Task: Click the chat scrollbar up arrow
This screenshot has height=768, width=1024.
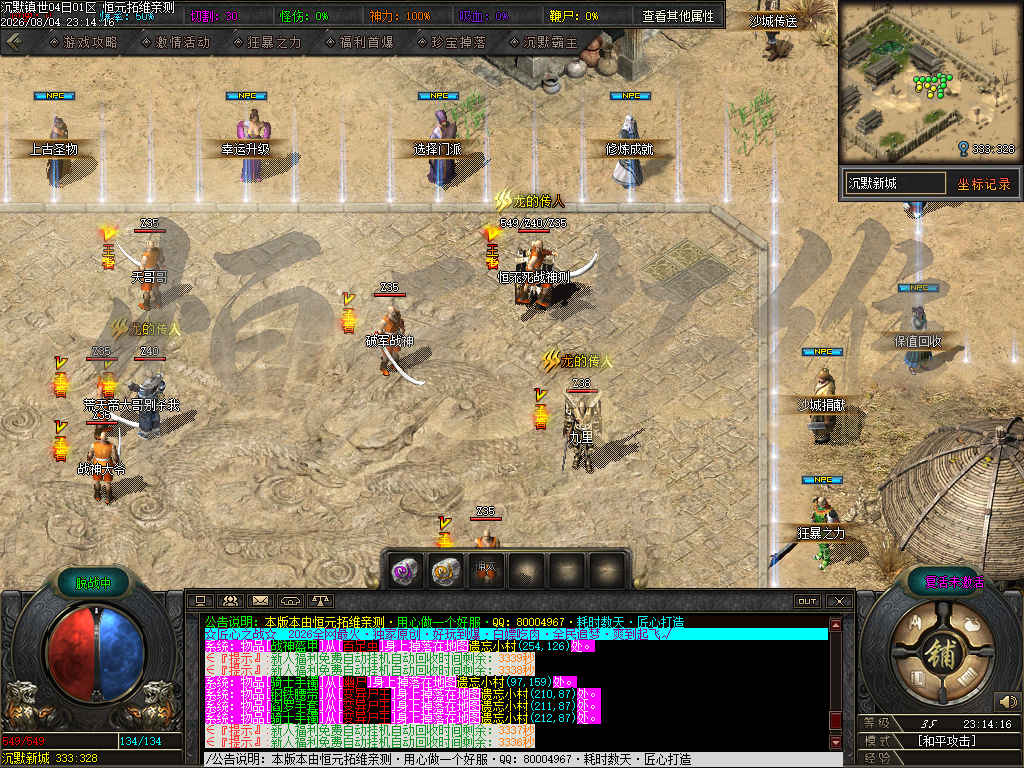Action: click(835, 624)
